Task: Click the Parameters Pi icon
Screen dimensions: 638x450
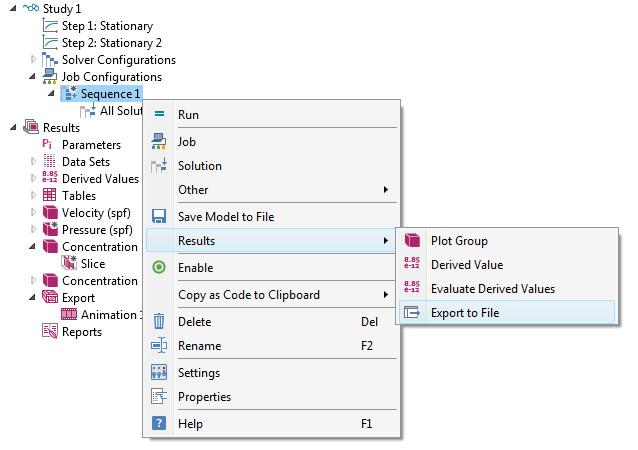Action: [x=47, y=144]
